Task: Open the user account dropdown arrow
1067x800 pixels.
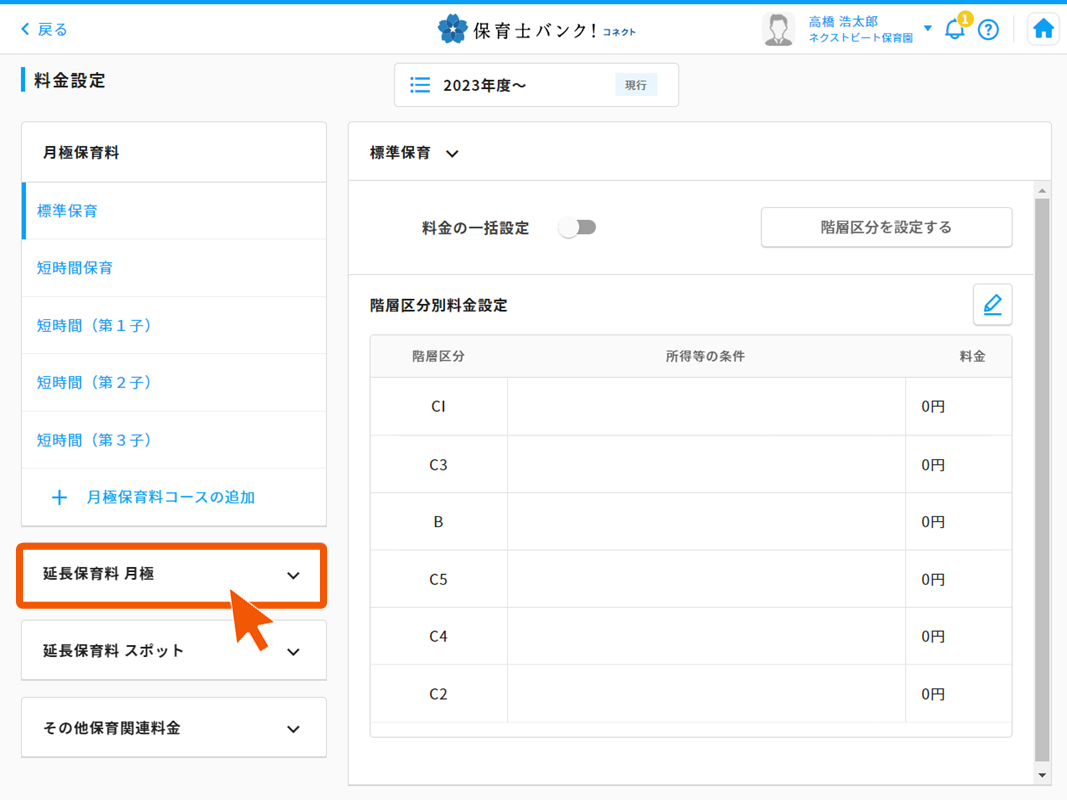Action: [927, 28]
